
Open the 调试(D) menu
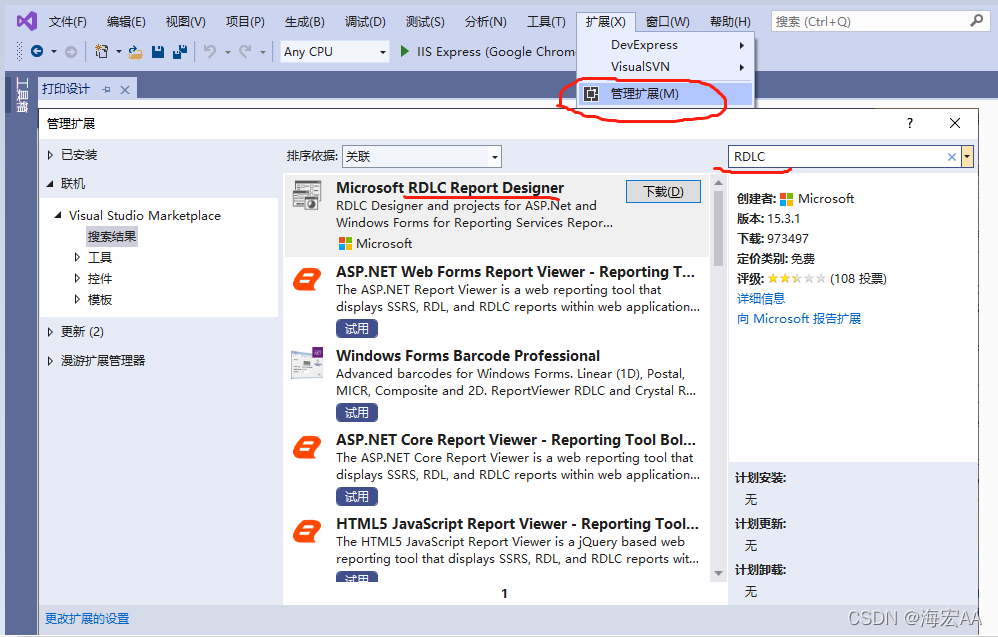click(x=365, y=22)
